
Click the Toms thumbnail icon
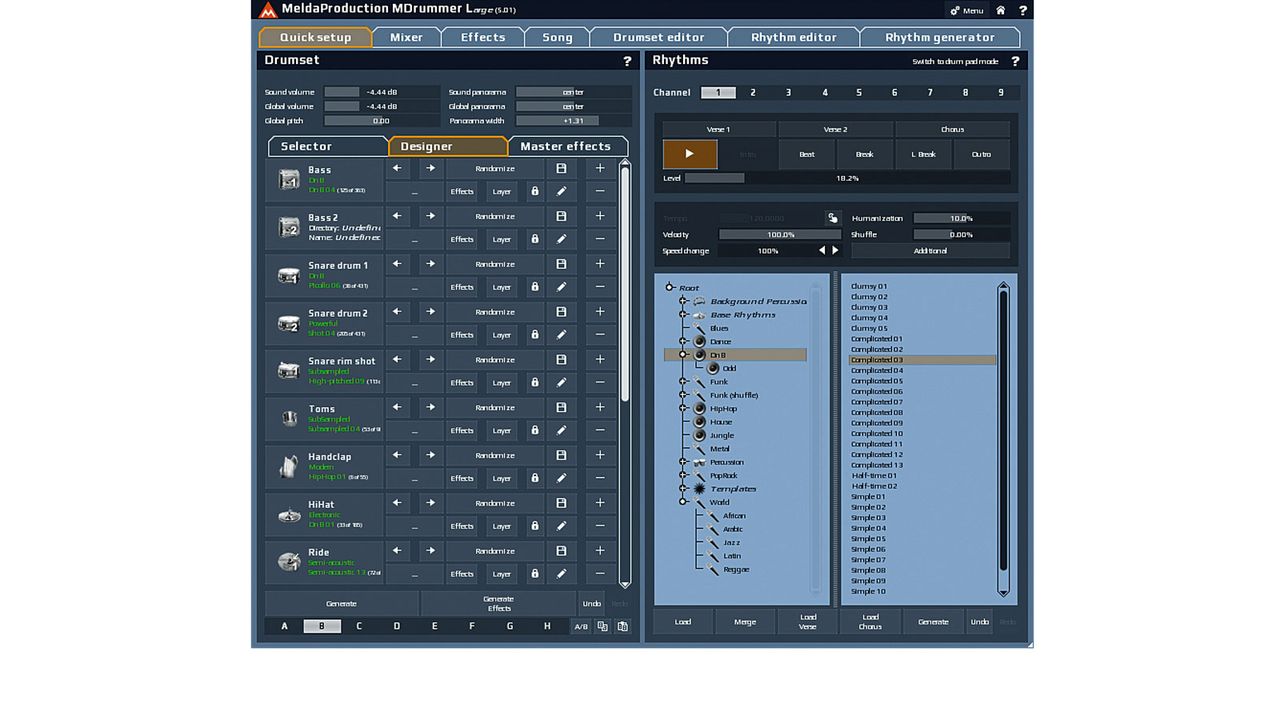(x=289, y=419)
